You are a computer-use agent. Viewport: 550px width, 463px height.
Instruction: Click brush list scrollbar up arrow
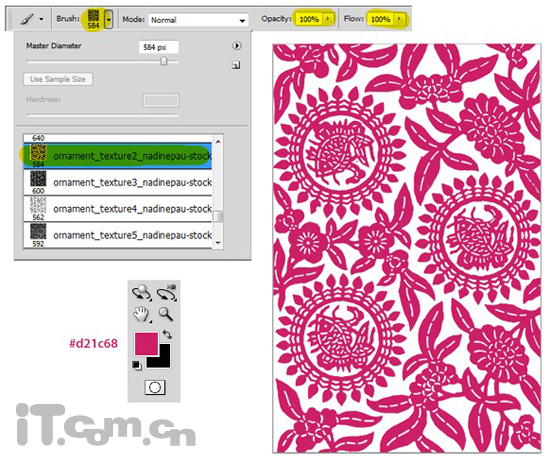click(x=218, y=141)
